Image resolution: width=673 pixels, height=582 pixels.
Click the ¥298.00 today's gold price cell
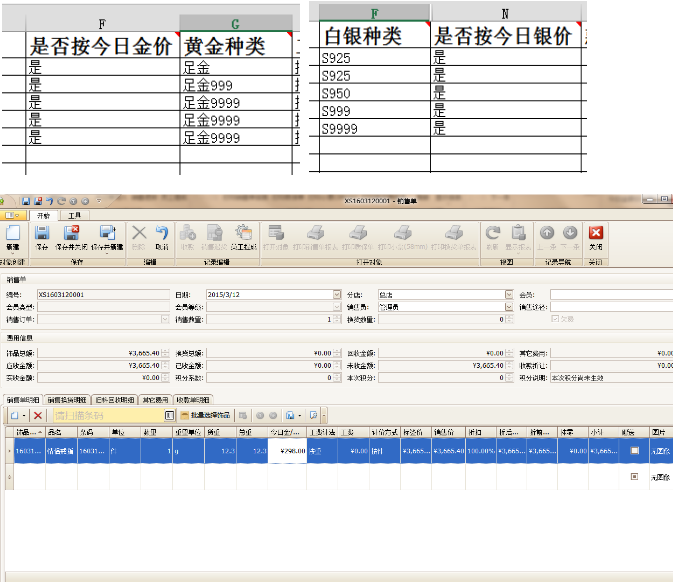click(x=287, y=451)
